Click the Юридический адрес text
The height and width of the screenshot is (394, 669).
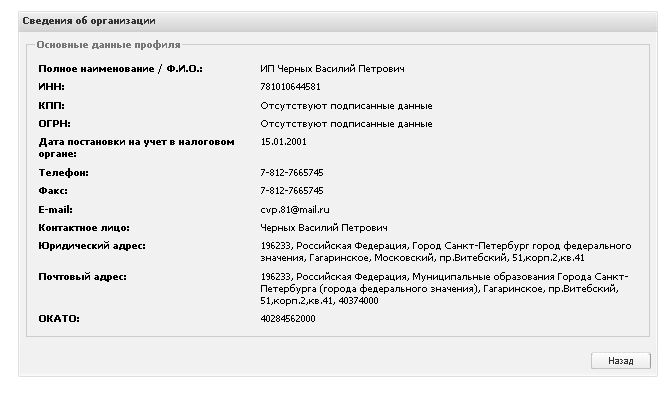[445, 252]
